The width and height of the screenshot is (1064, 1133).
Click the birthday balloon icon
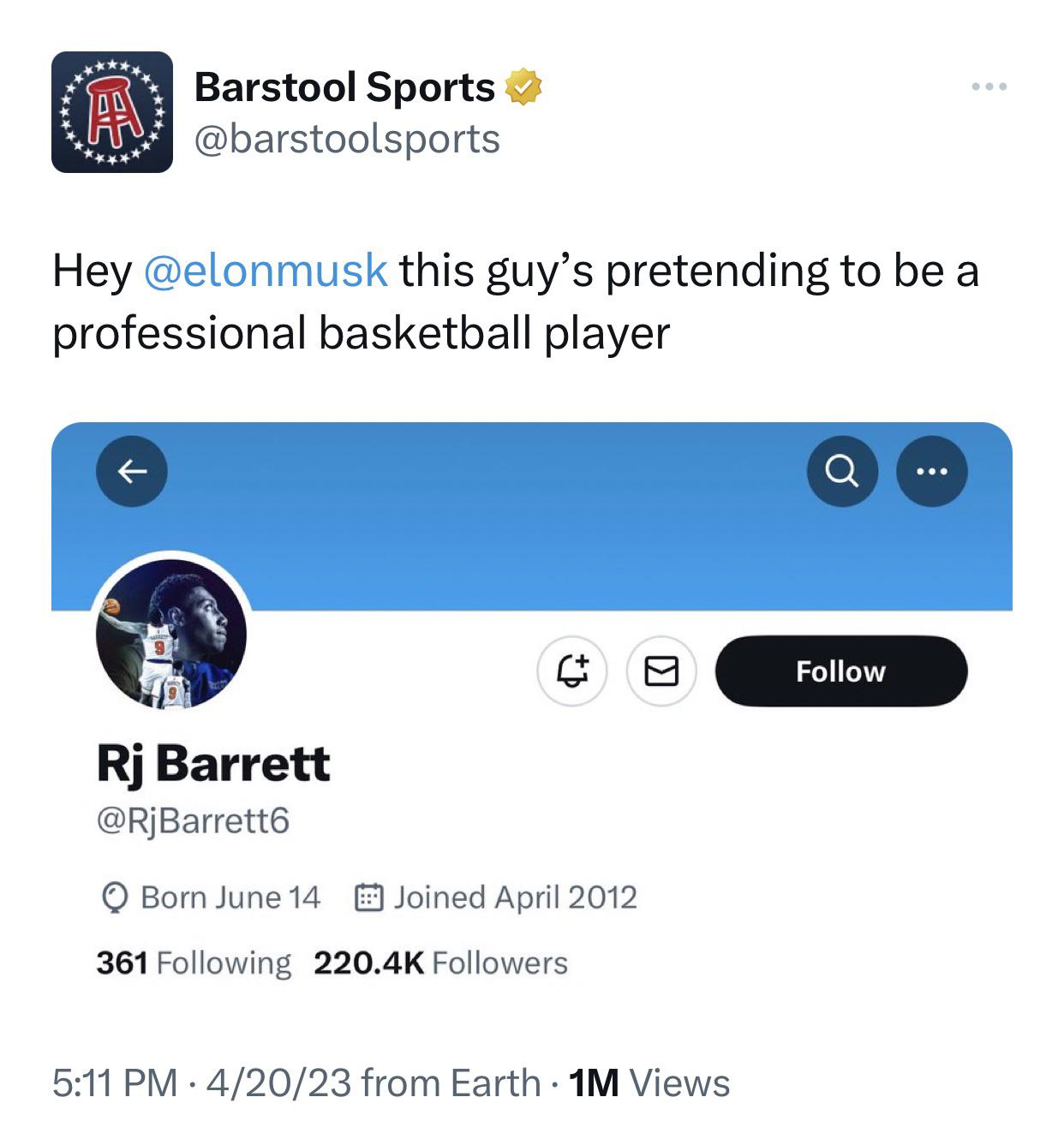coord(114,898)
